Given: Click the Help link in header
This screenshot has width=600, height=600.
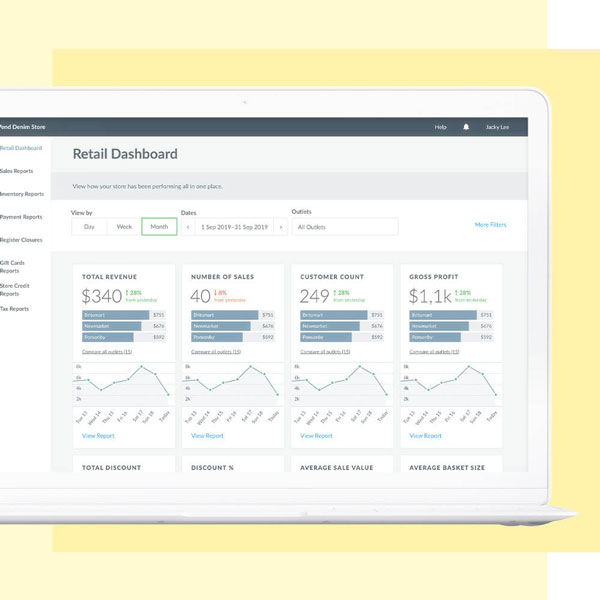Looking at the screenshot, I should (x=440, y=127).
